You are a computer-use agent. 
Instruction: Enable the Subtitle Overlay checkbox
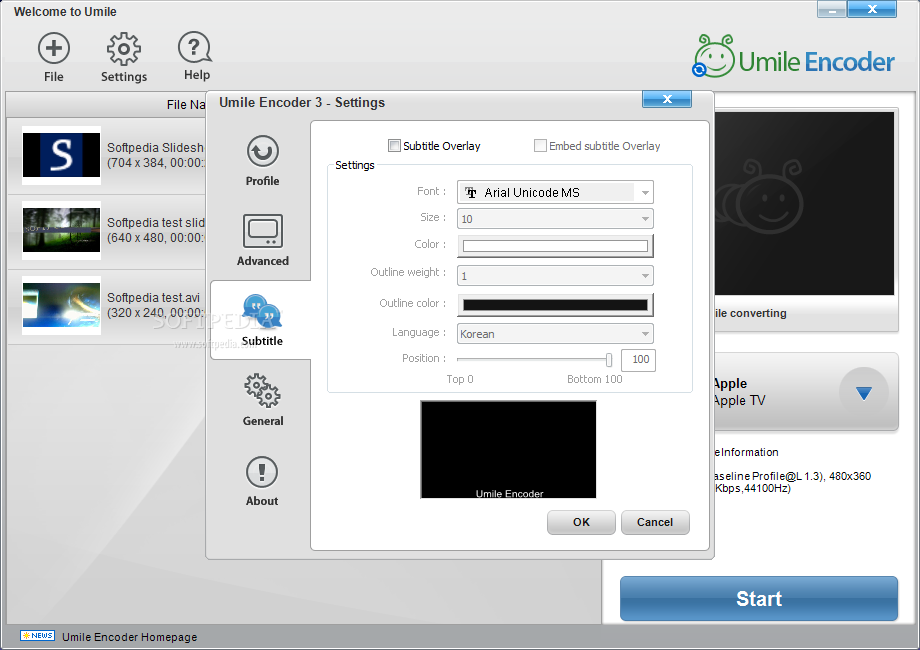click(x=394, y=145)
